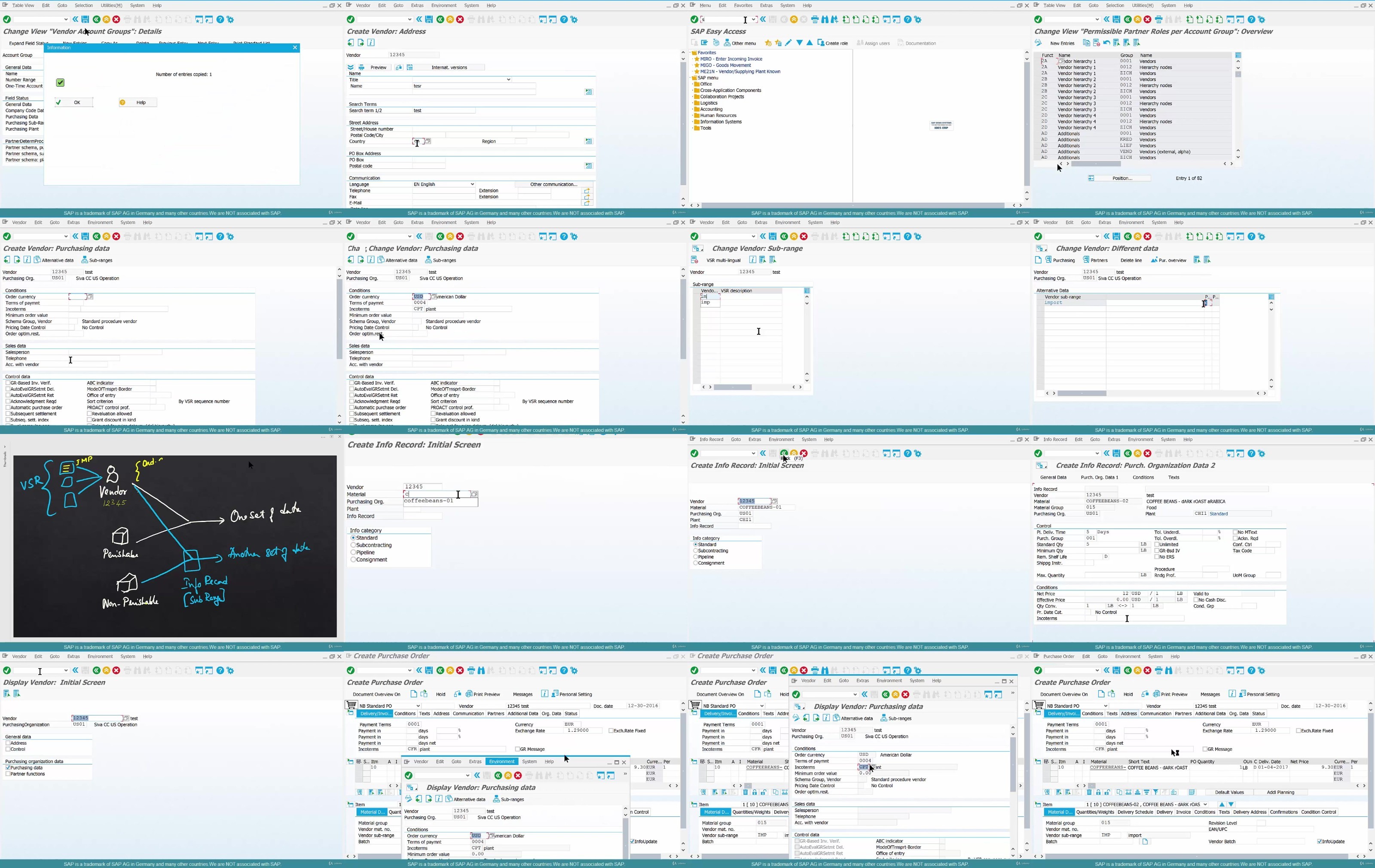This screenshot has height=868, width=1375.
Task: Click the delete favorite star-trash icon
Action: [778, 43]
